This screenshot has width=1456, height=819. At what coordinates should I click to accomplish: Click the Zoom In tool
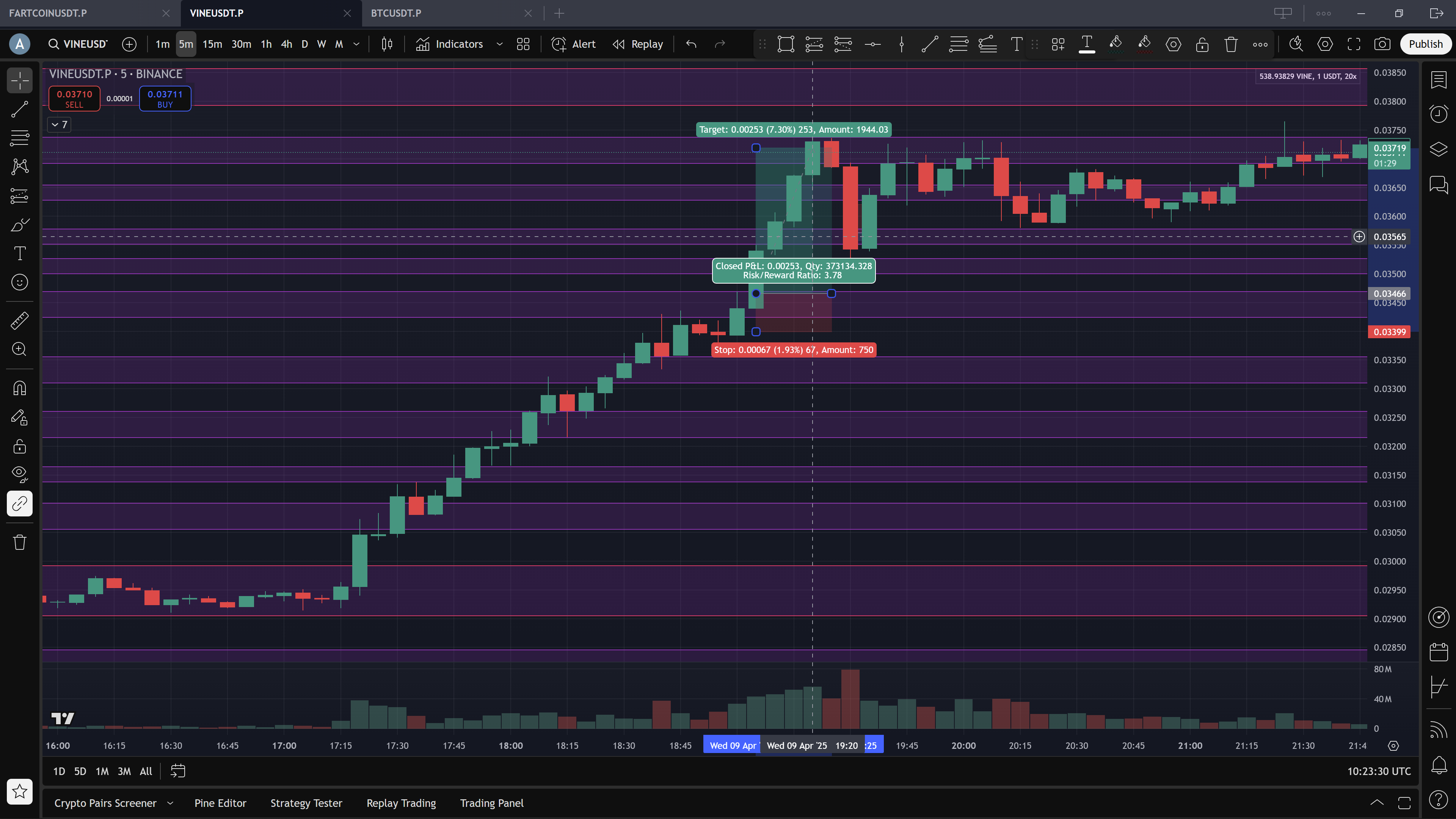[x=20, y=349]
